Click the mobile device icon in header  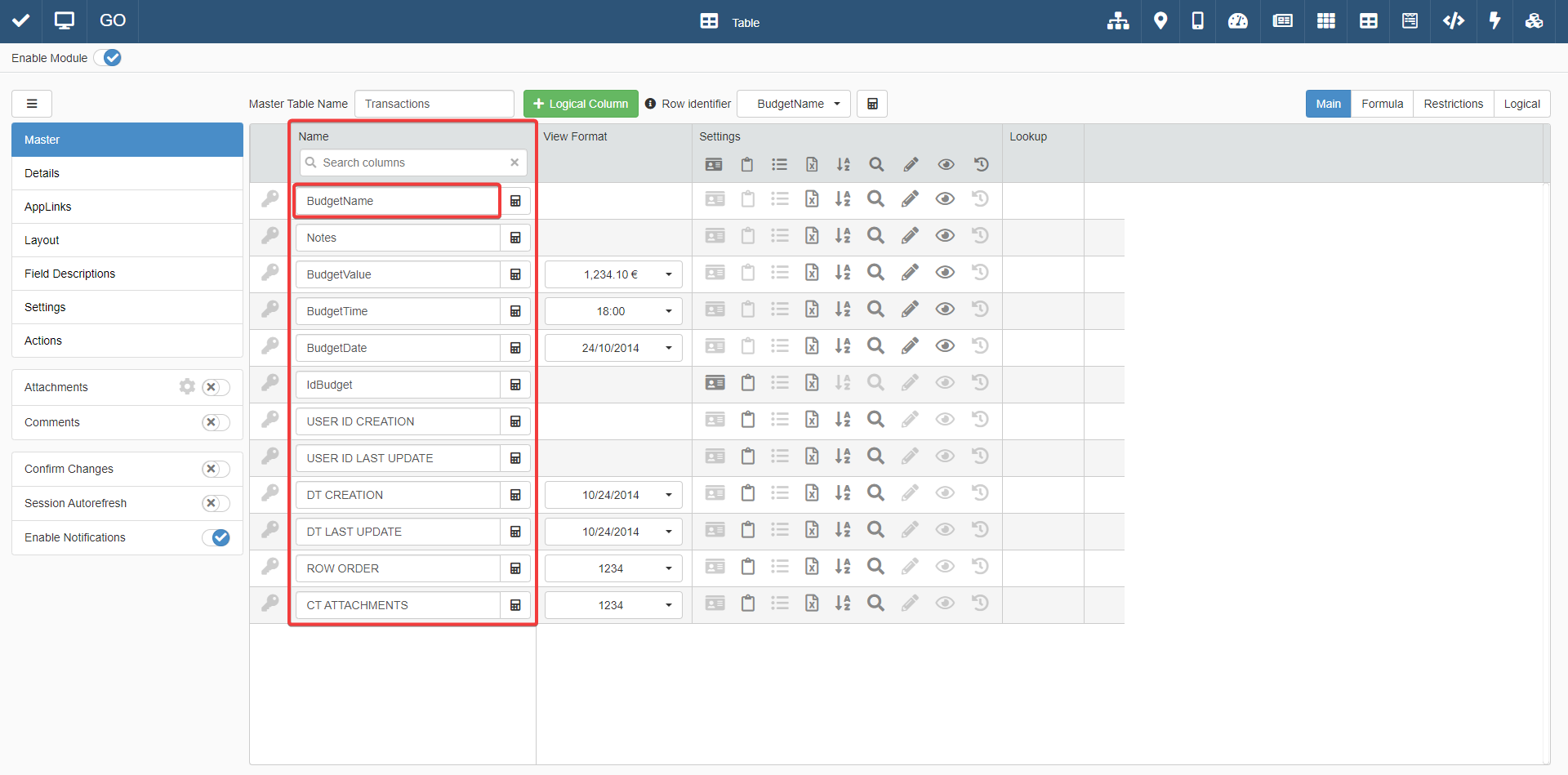point(1197,21)
